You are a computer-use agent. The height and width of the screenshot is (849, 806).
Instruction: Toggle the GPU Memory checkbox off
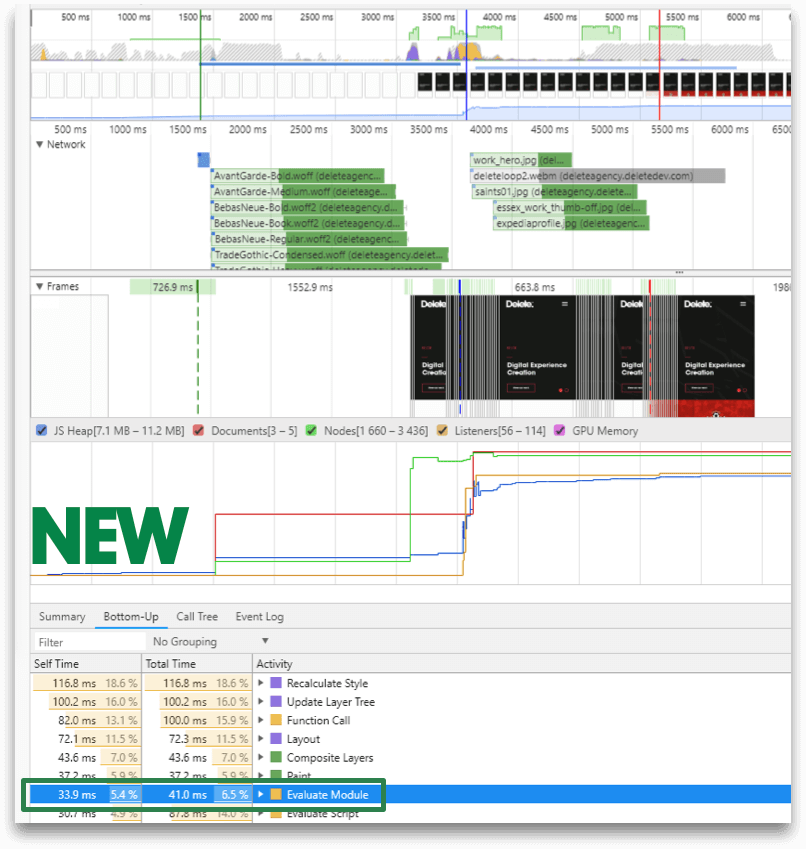pyautogui.click(x=558, y=430)
